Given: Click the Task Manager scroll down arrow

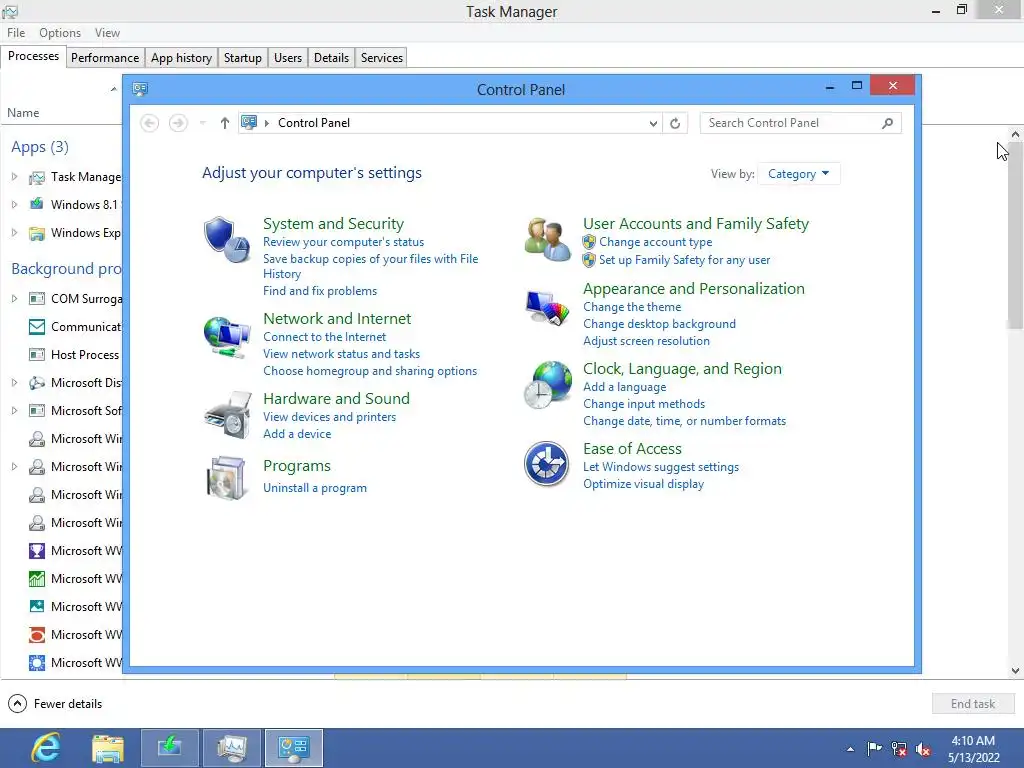Looking at the screenshot, I should tap(1015, 671).
